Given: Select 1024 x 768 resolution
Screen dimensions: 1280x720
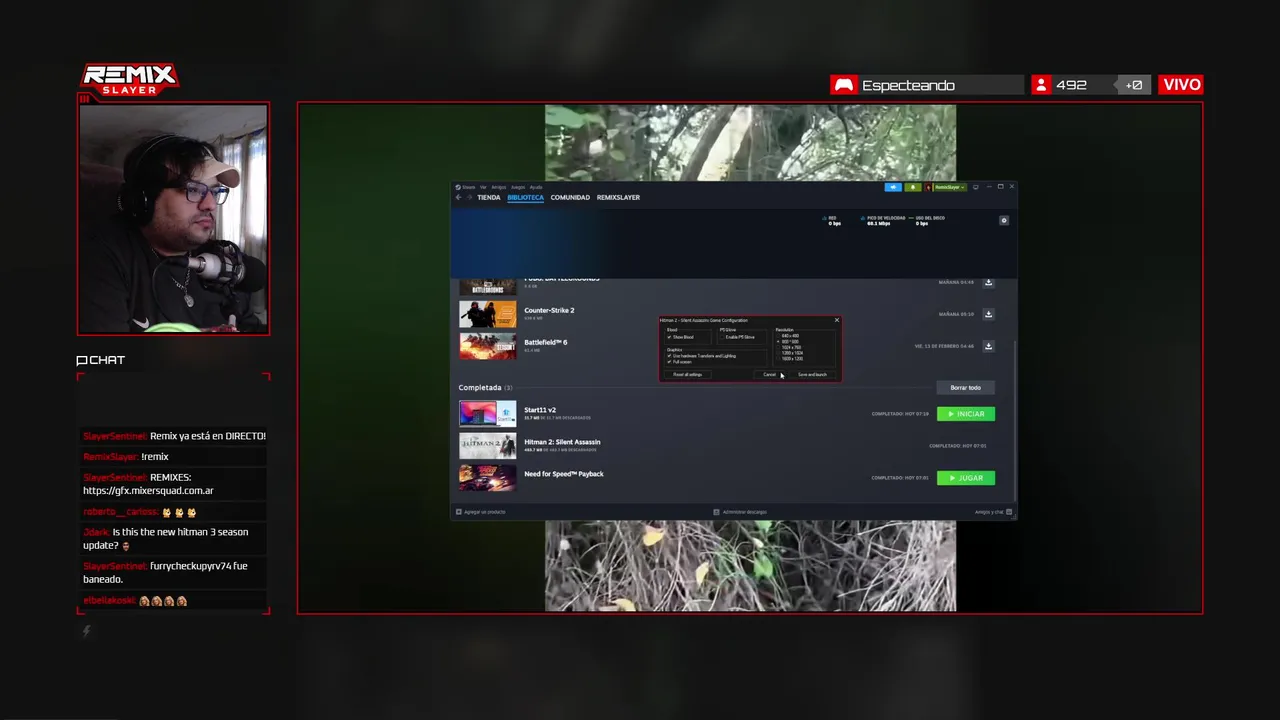Looking at the screenshot, I should 791,347.
